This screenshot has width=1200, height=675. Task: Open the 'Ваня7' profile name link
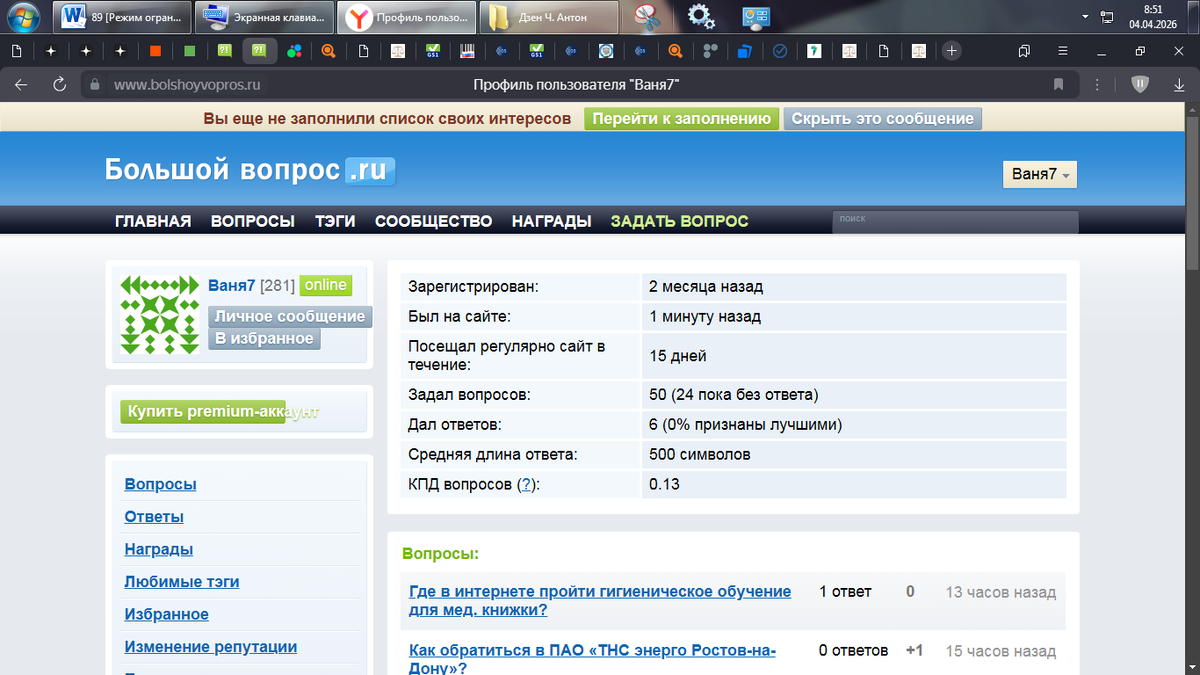(232, 285)
